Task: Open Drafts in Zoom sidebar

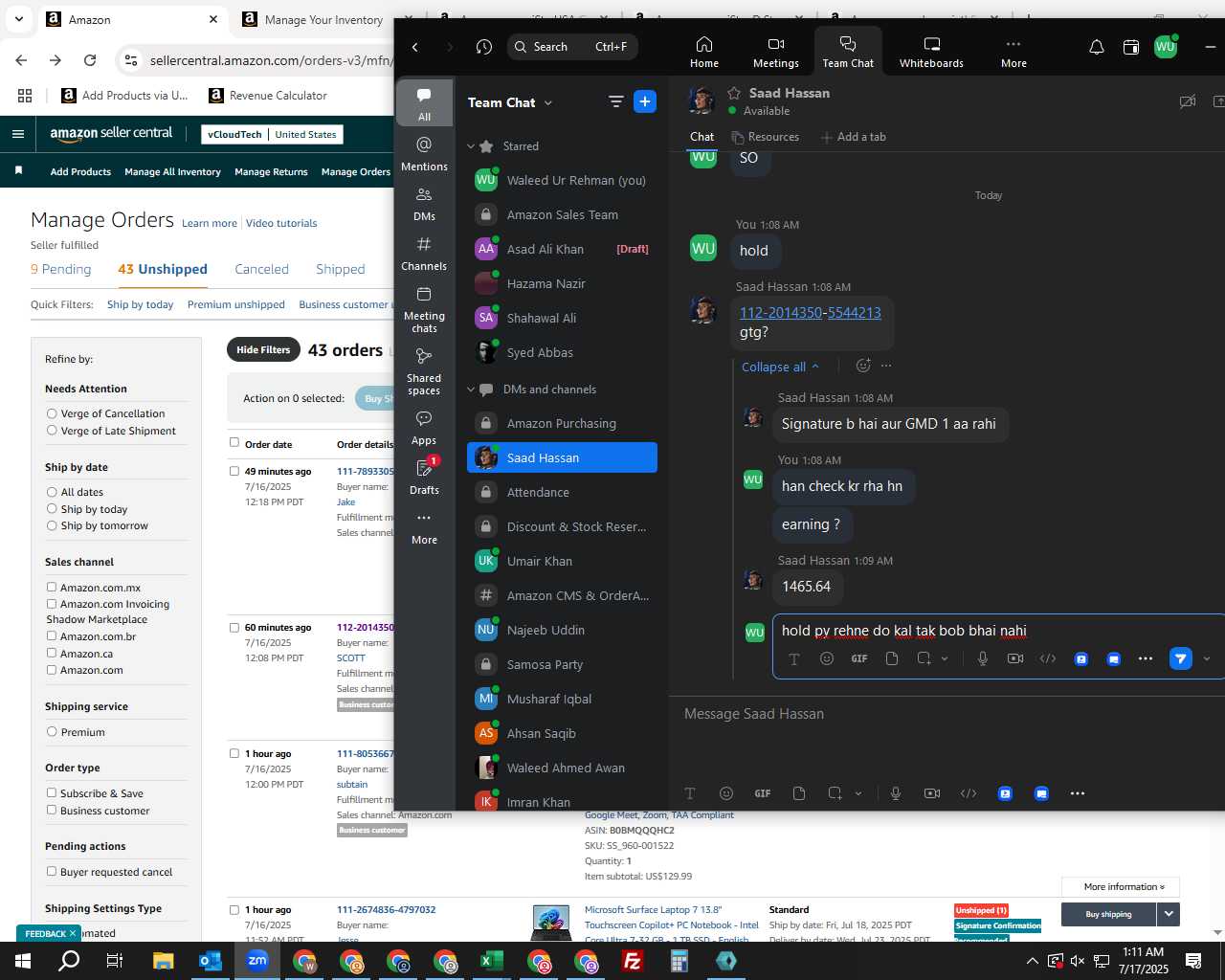Action: click(x=424, y=477)
